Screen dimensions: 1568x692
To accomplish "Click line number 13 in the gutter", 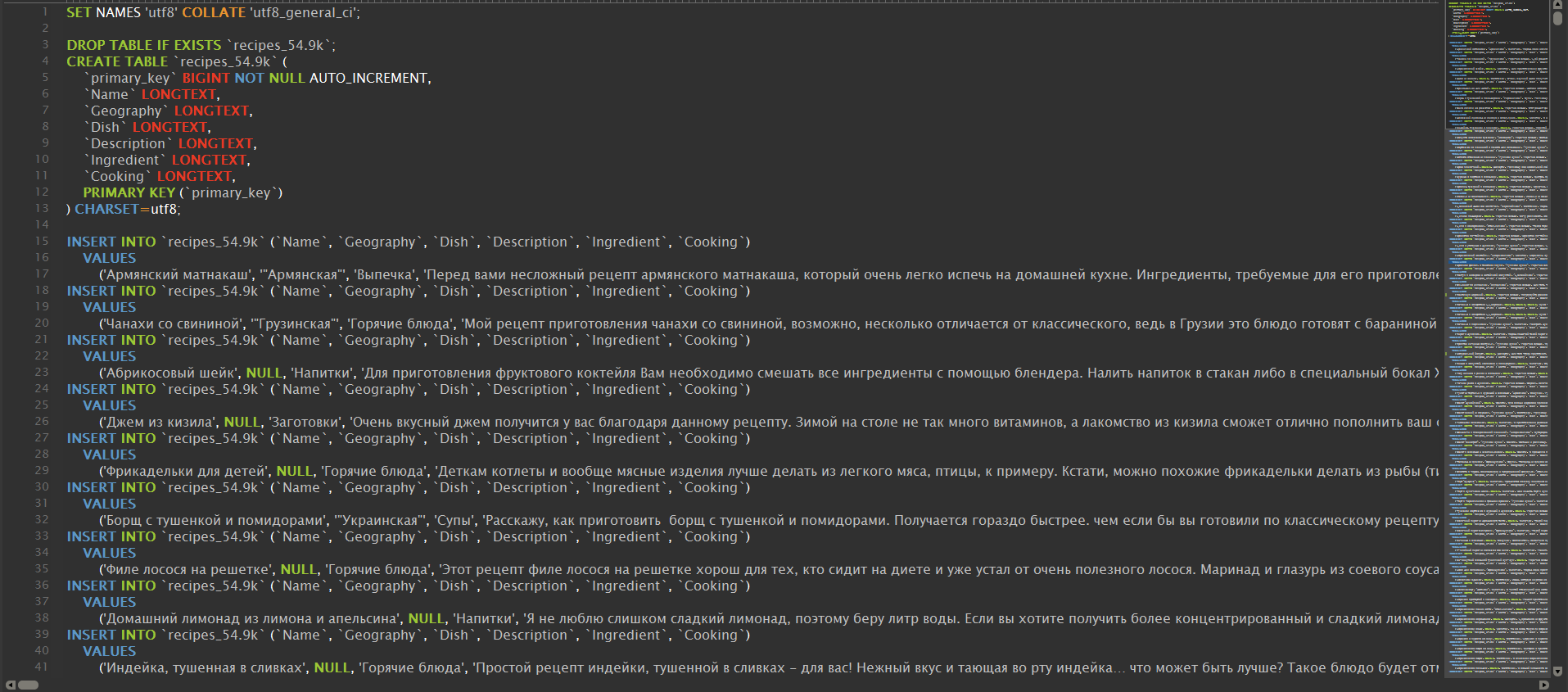I will pyautogui.click(x=42, y=209).
